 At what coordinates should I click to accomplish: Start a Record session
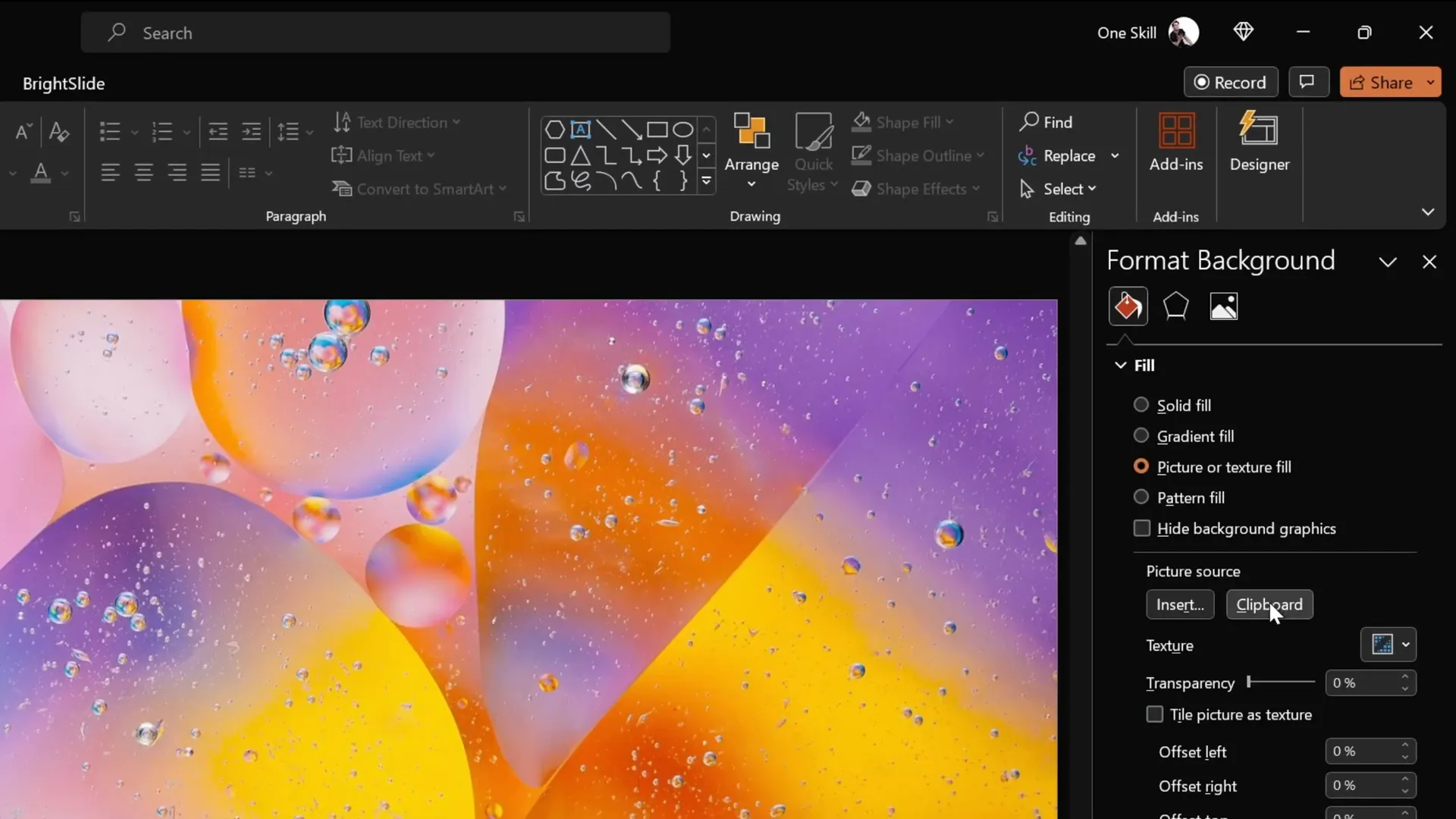tap(1230, 82)
